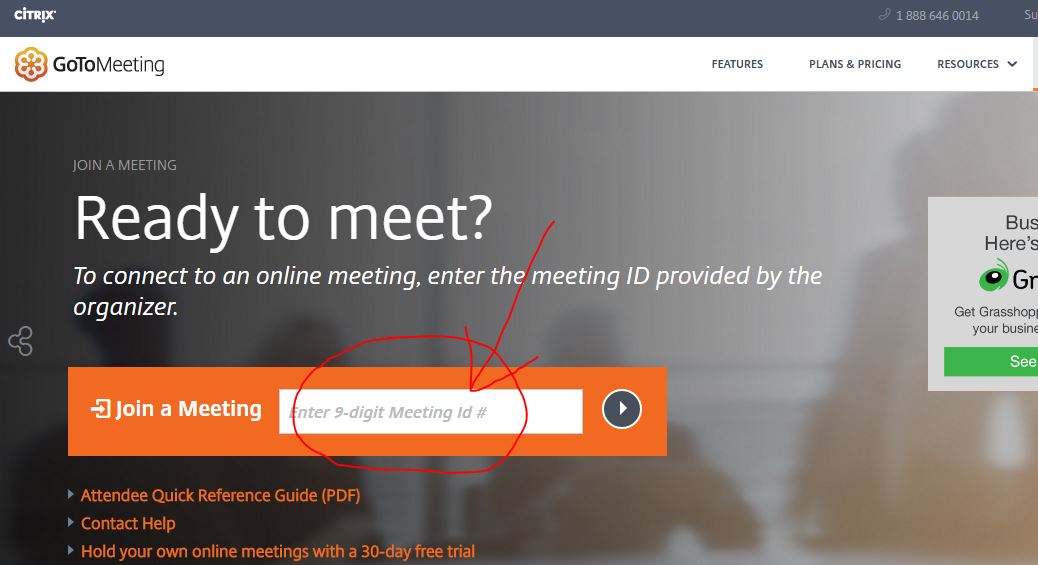Click the GoToMeeting flower logo
The width and height of the screenshot is (1038, 565).
click(x=30, y=64)
